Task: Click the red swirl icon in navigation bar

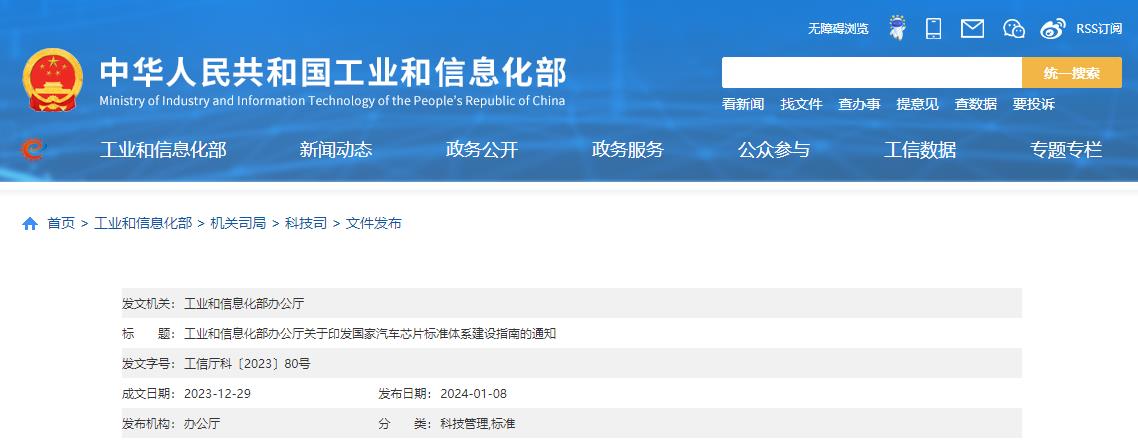Action: 33,150
